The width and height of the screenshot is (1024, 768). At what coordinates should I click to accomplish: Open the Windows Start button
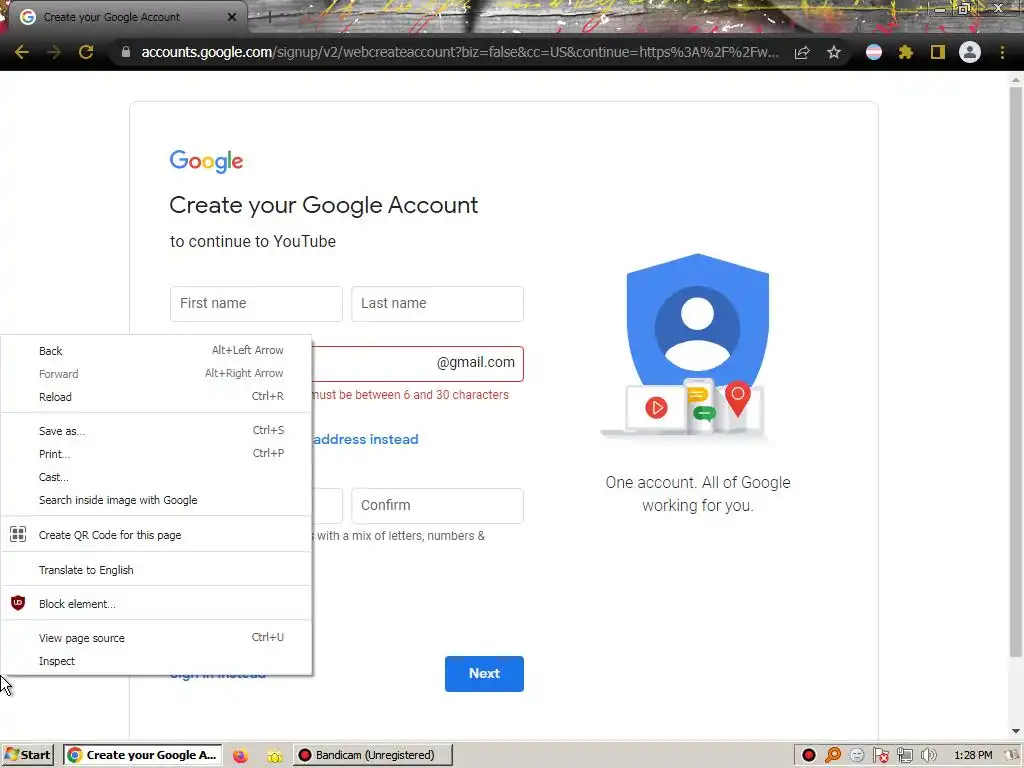click(x=28, y=755)
